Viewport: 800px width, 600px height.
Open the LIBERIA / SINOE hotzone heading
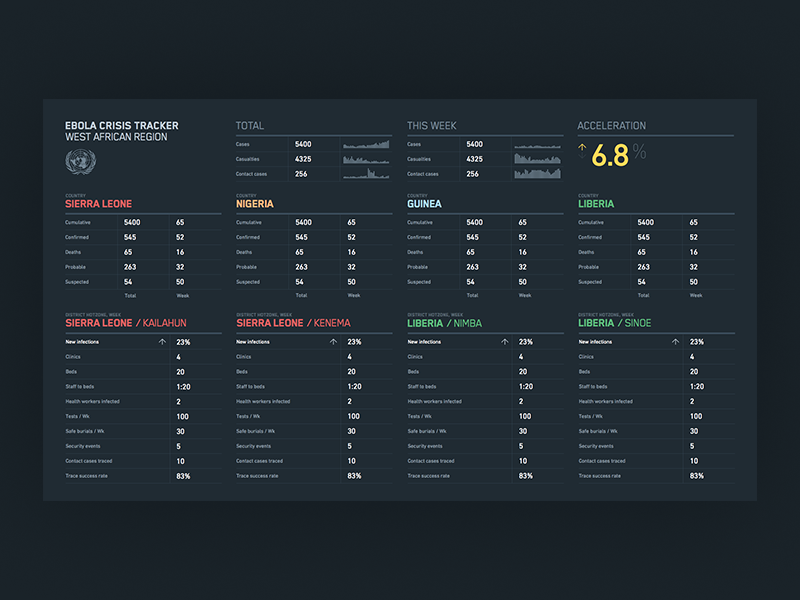(614, 322)
